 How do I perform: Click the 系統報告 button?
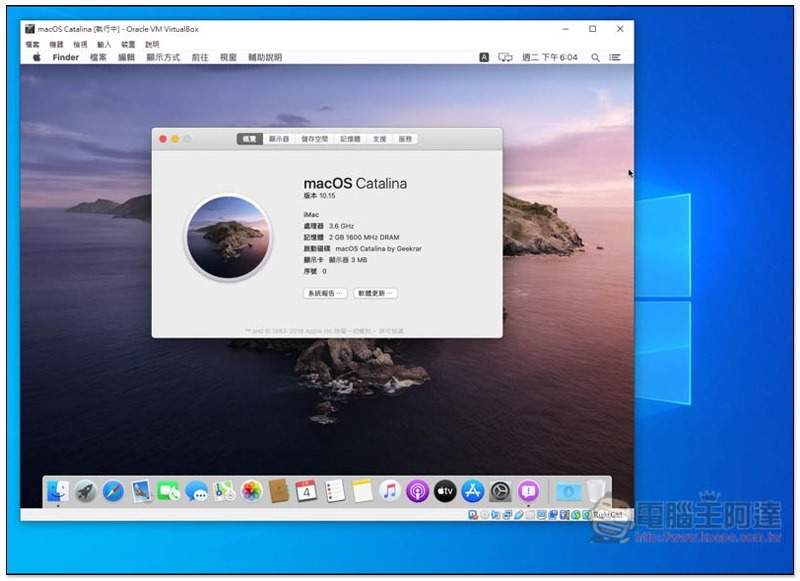[325, 293]
